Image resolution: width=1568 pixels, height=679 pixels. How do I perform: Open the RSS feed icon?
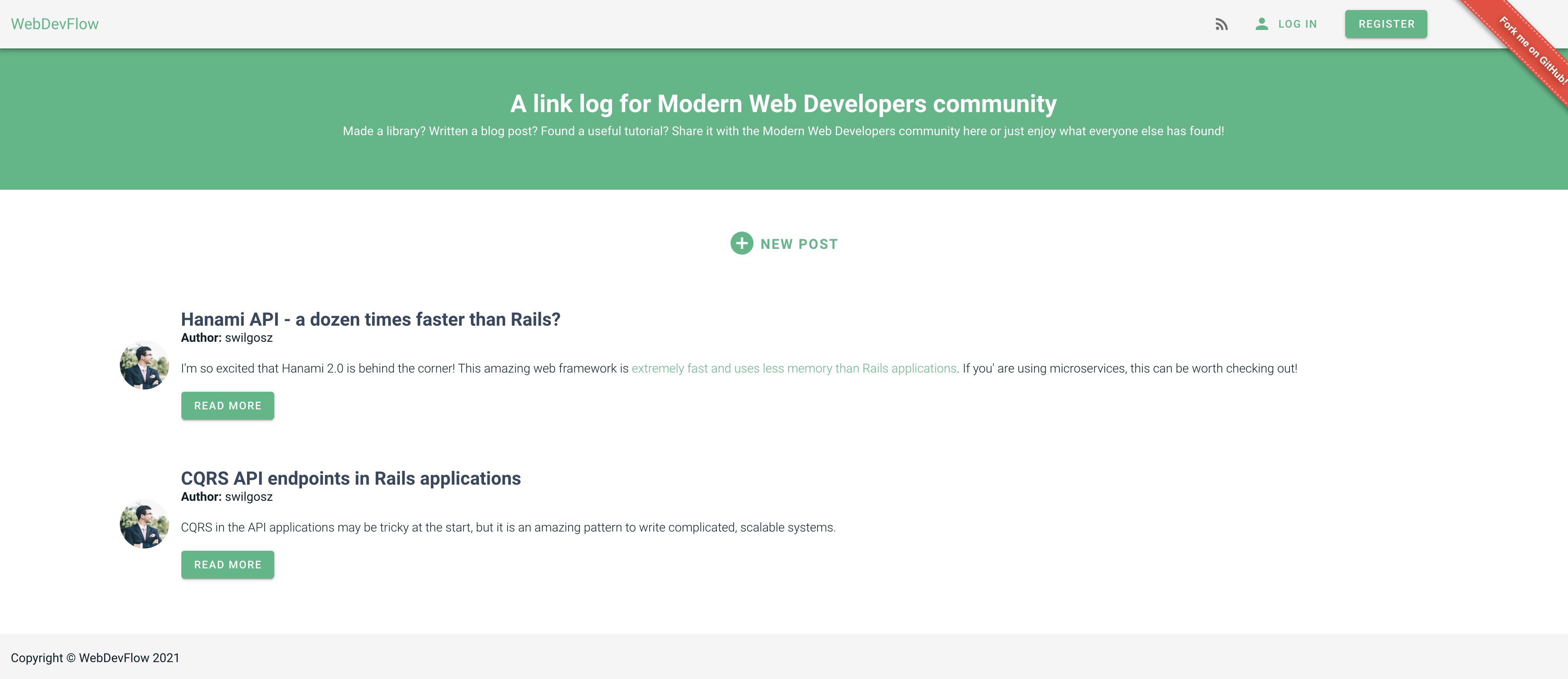click(1221, 24)
